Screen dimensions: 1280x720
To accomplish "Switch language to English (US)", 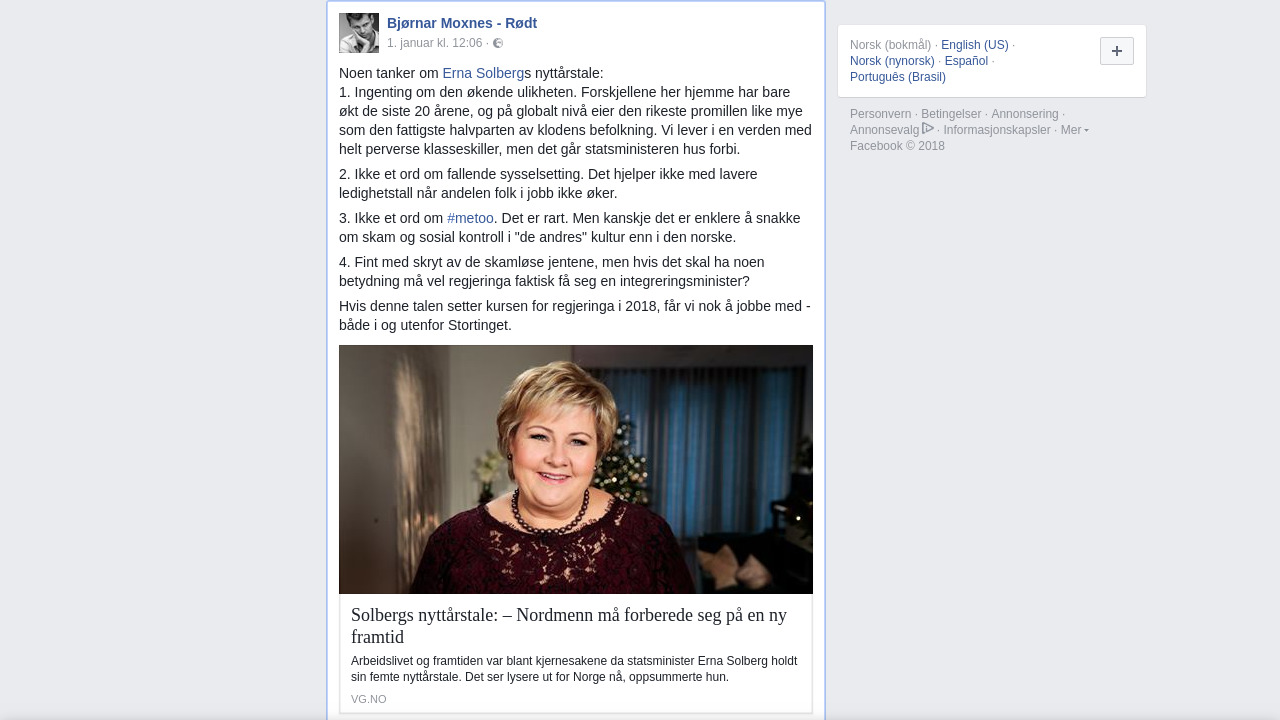I will 975,45.
